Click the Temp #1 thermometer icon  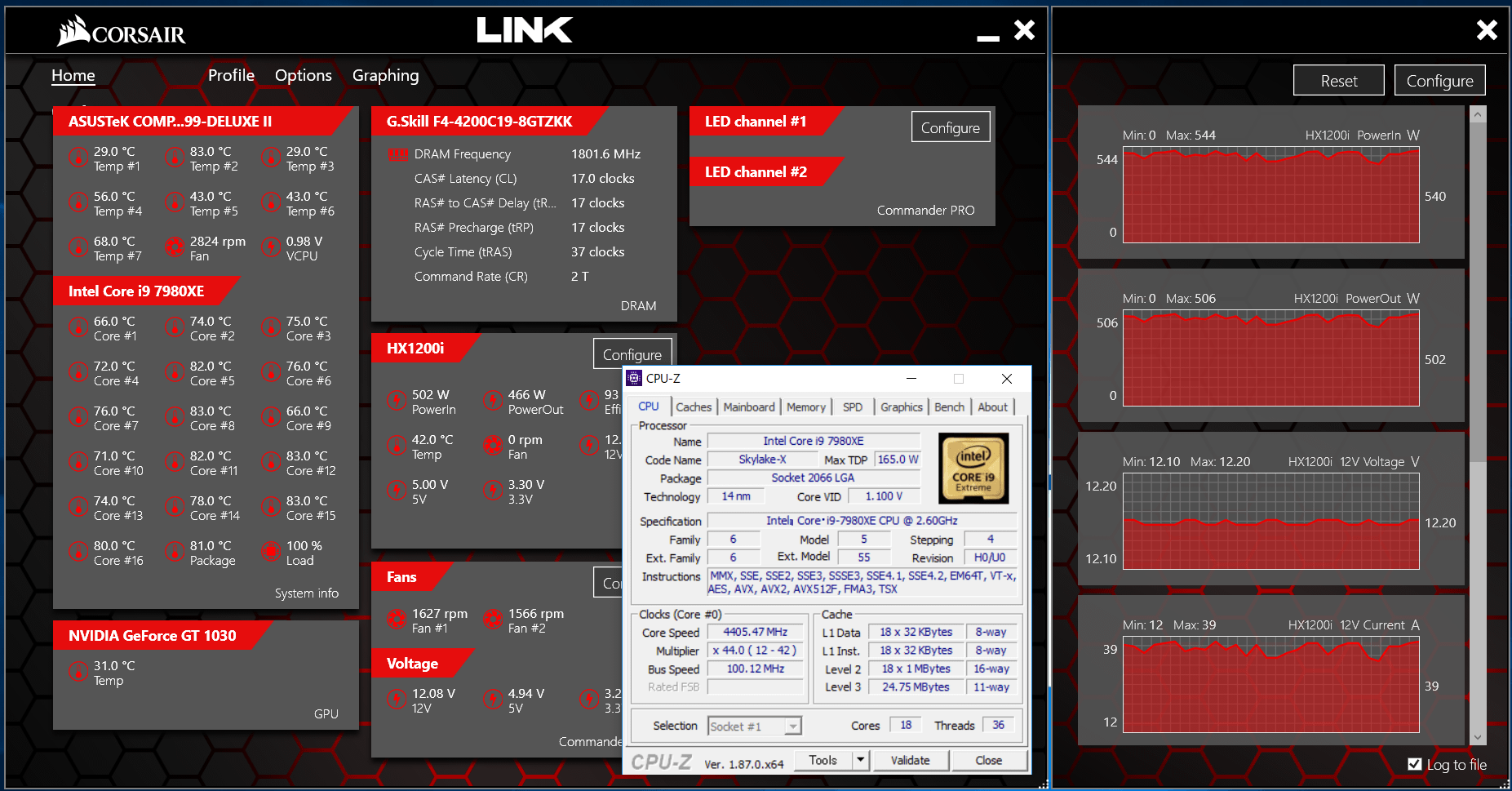(x=78, y=157)
